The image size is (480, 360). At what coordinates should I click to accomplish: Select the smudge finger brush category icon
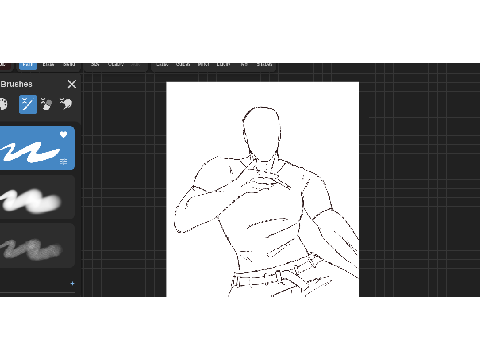pyautogui.click(x=66, y=104)
